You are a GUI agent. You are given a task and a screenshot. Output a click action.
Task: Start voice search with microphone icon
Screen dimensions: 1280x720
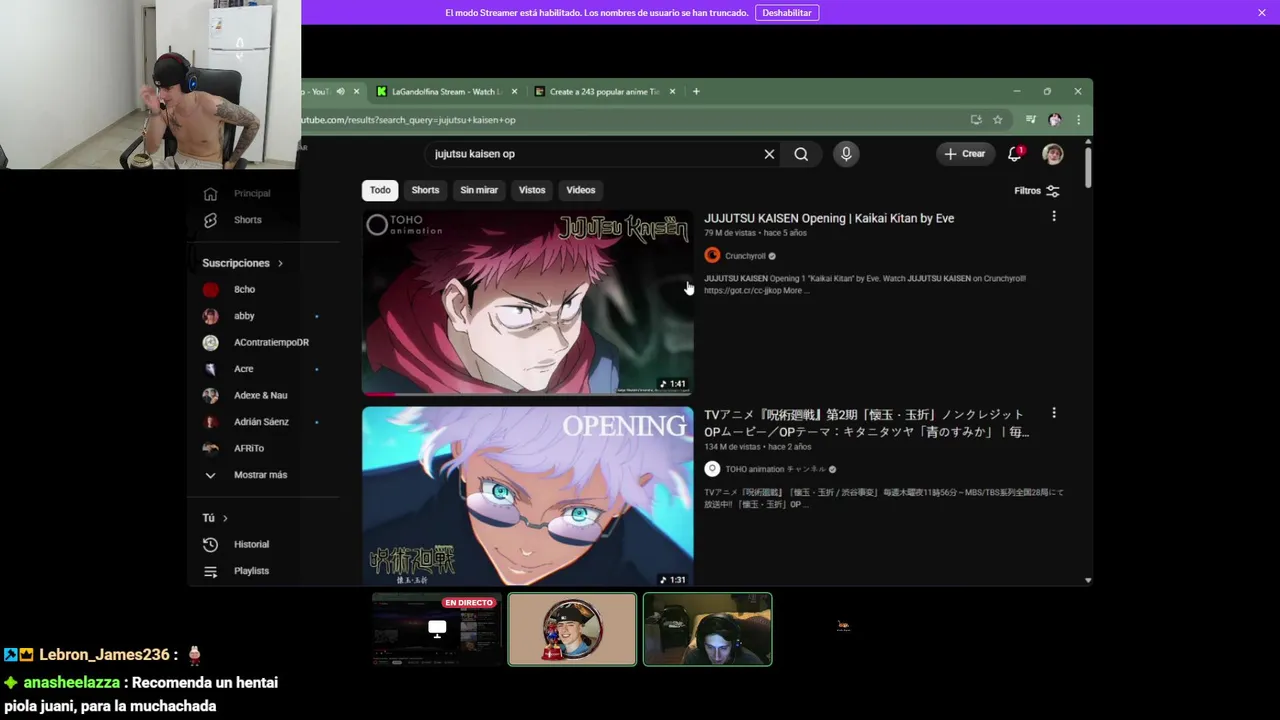(846, 154)
